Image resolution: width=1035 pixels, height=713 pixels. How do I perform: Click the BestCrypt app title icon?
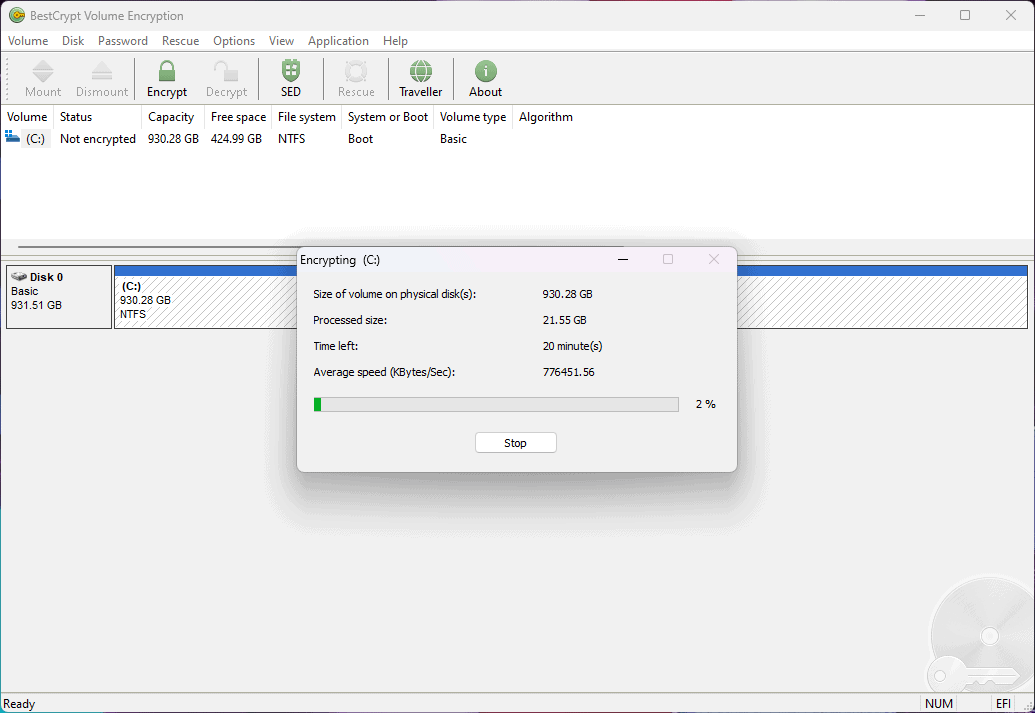pyautogui.click(x=17, y=15)
